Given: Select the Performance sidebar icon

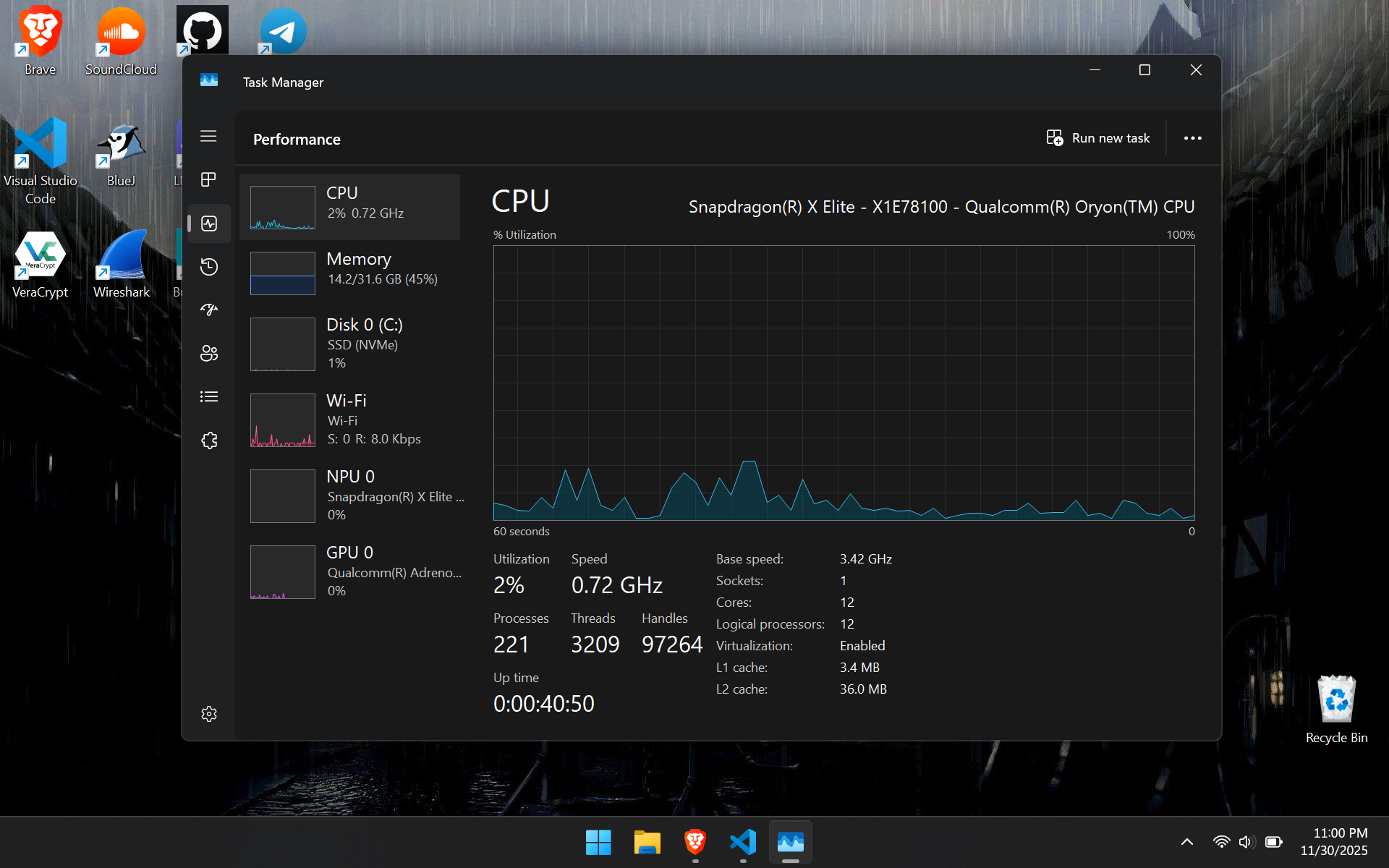Looking at the screenshot, I should (208, 224).
